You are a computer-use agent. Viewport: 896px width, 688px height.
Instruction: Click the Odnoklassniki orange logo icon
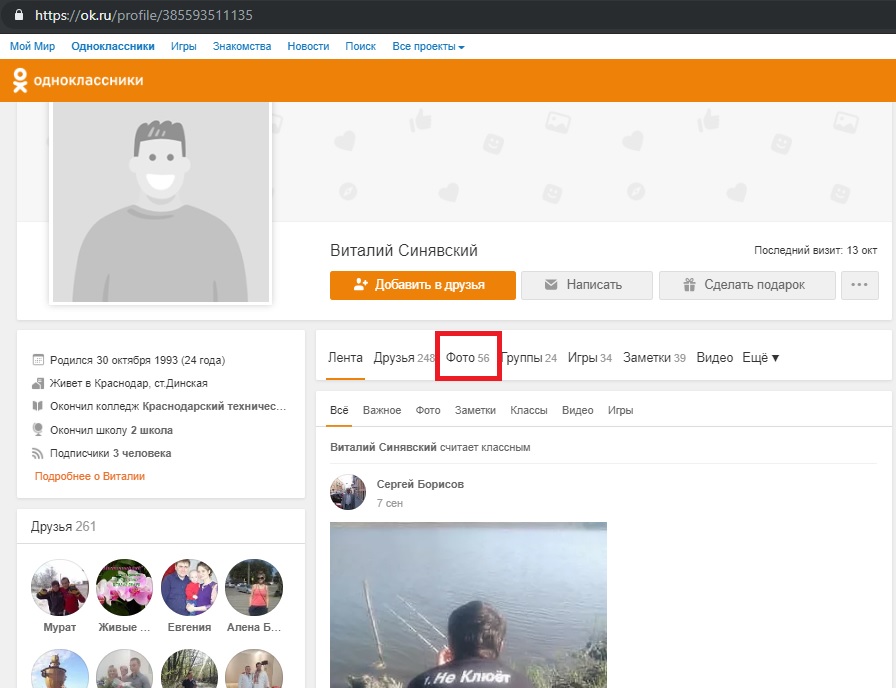pyautogui.click(x=20, y=80)
